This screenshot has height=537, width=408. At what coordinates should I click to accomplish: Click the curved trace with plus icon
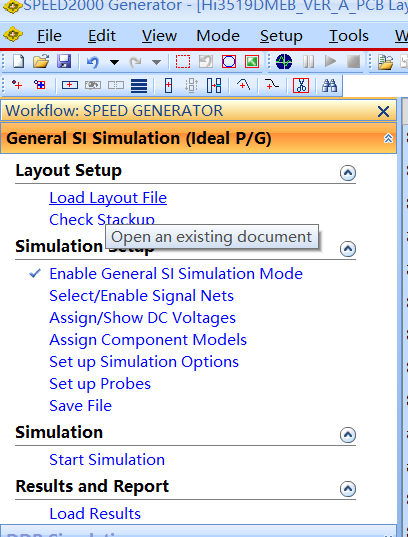[x=272, y=85]
